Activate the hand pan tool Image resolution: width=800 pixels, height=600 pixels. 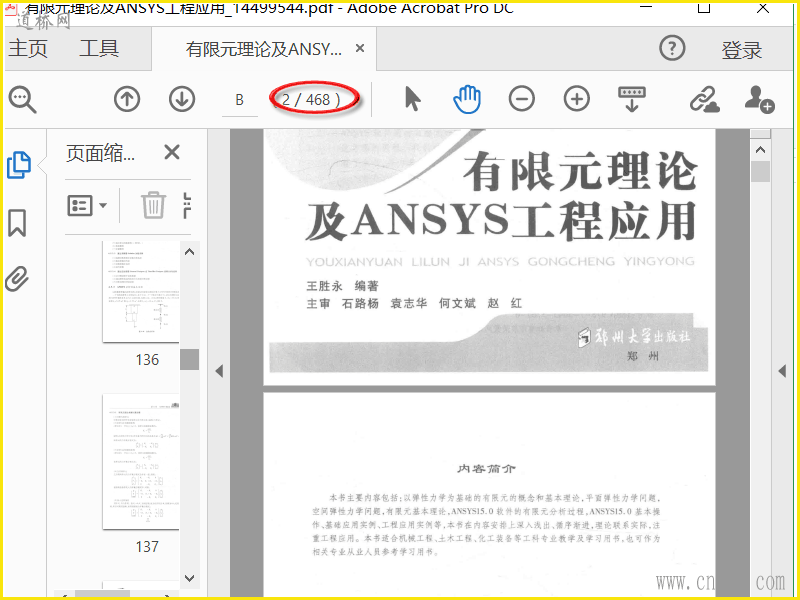[x=467, y=99]
